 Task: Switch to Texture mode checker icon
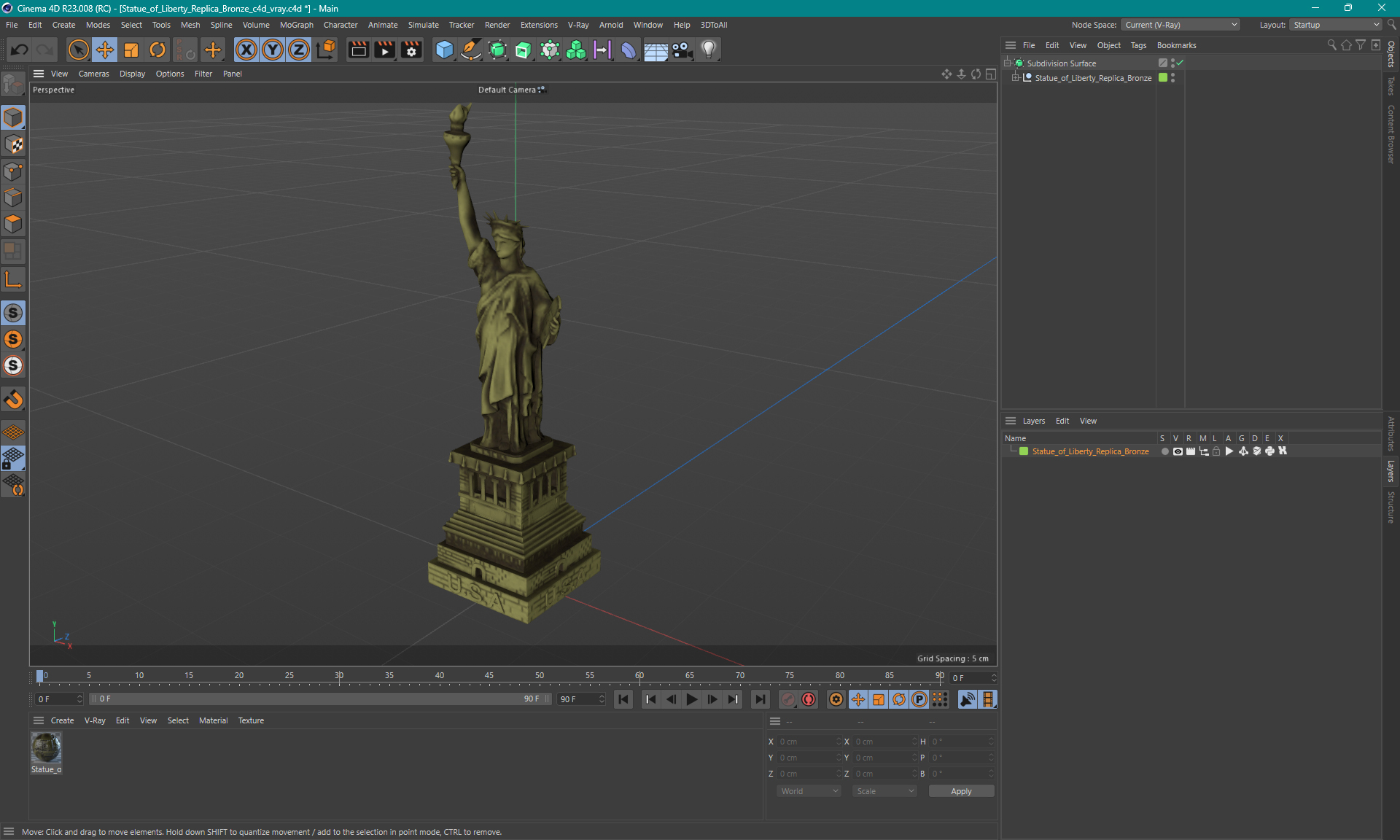click(13, 144)
